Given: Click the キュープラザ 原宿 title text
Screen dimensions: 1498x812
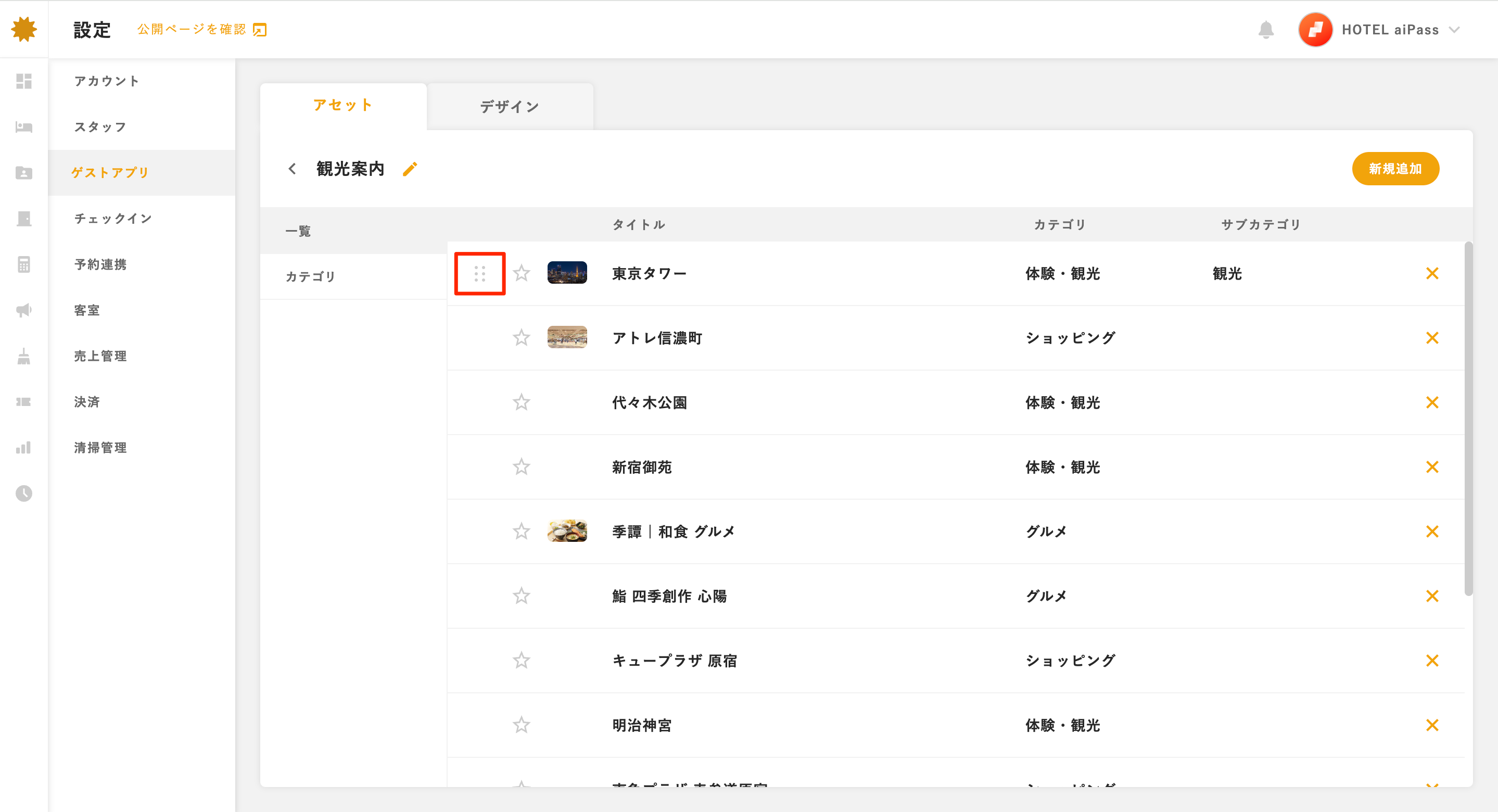Looking at the screenshot, I should [x=675, y=661].
